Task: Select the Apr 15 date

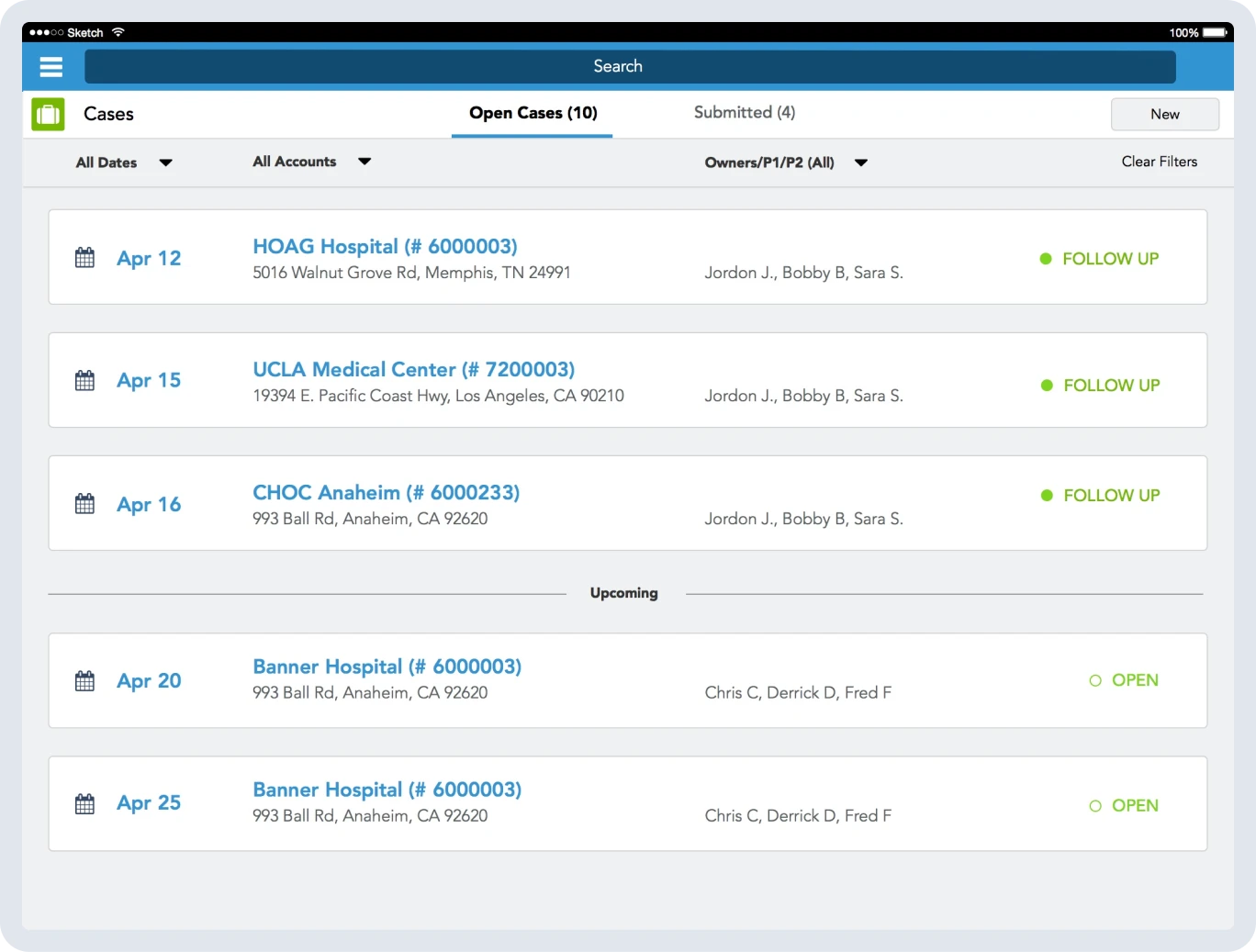Action: (149, 381)
